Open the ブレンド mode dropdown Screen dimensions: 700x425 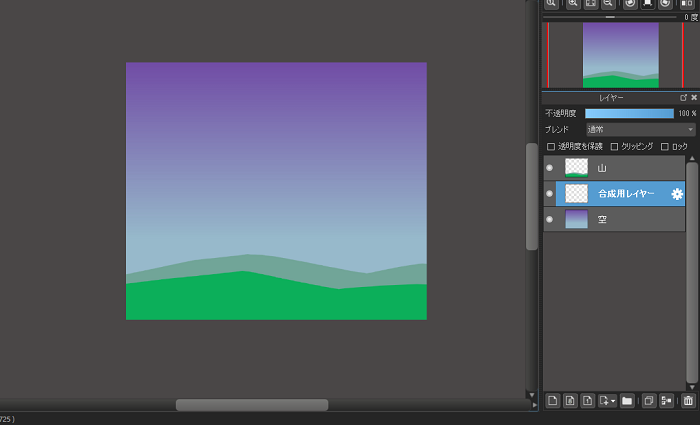coord(640,129)
